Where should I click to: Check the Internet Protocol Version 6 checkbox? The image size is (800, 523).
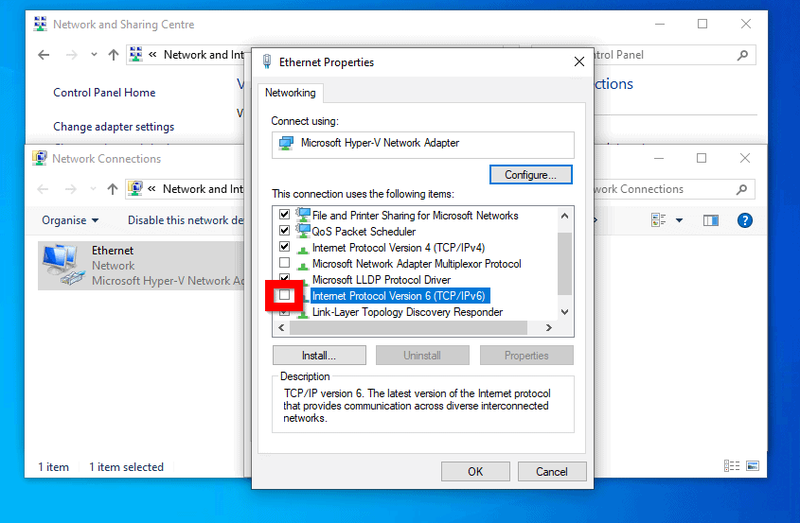coord(285,295)
